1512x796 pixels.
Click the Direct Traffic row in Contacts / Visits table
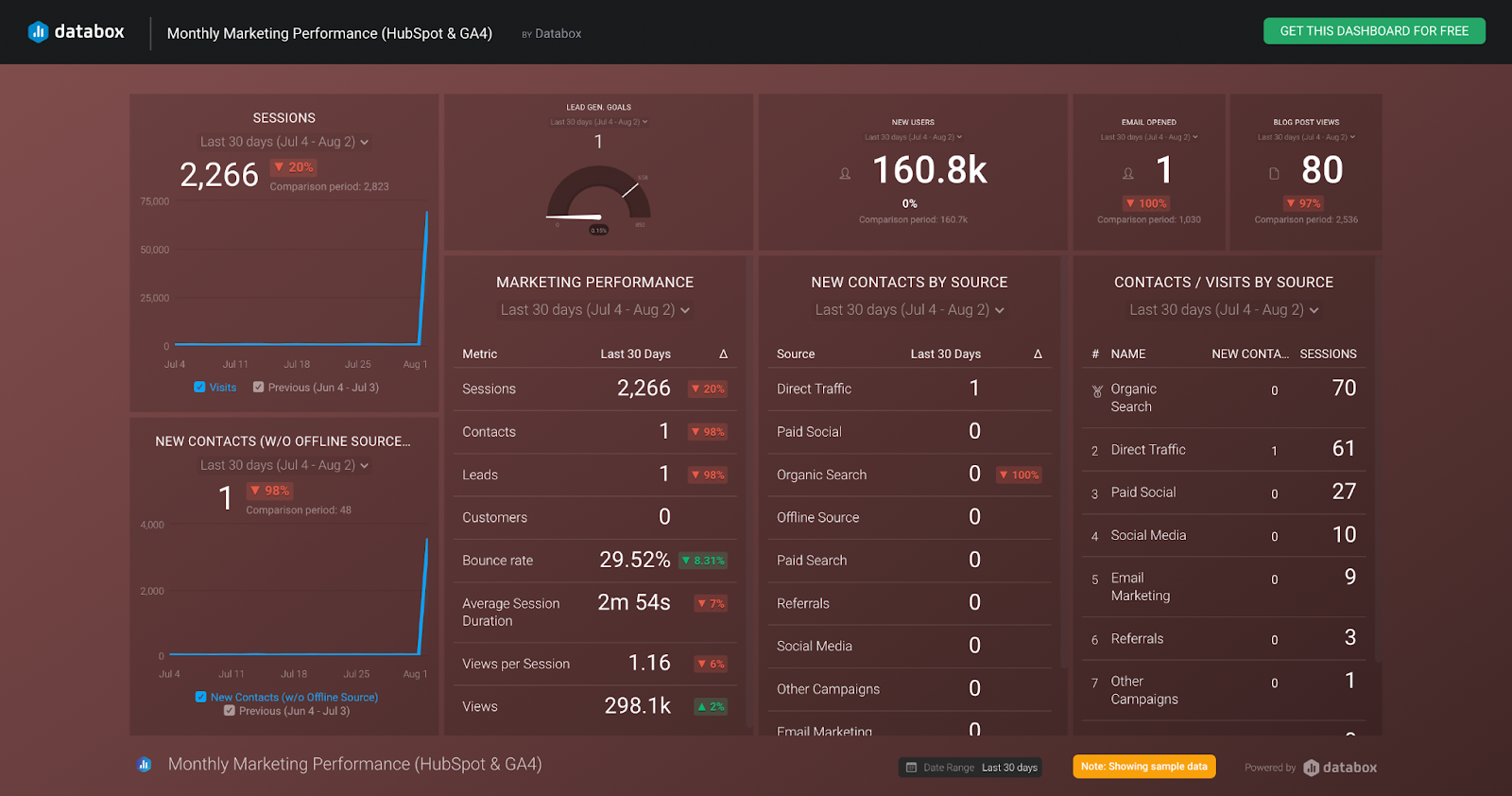[1224, 450]
